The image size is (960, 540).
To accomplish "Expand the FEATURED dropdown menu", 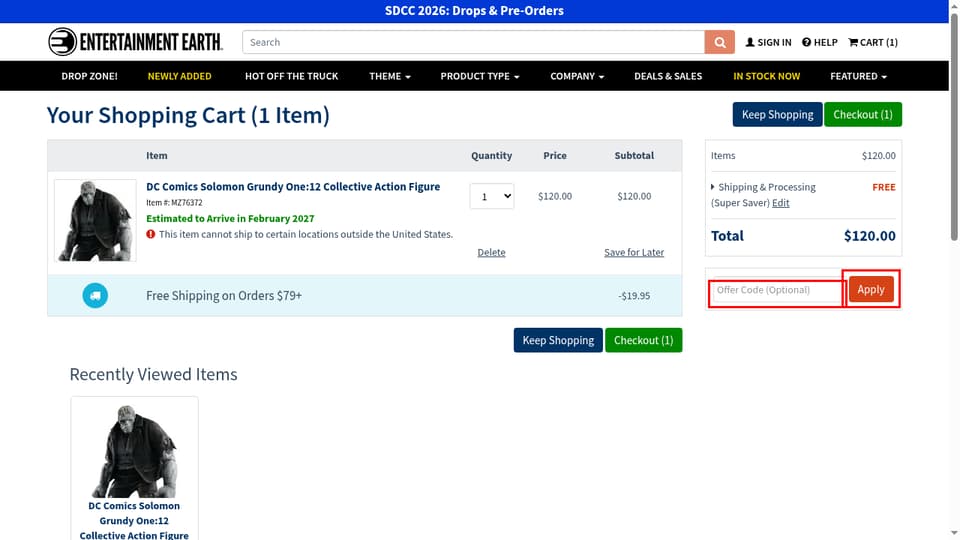I will (858, 76).
